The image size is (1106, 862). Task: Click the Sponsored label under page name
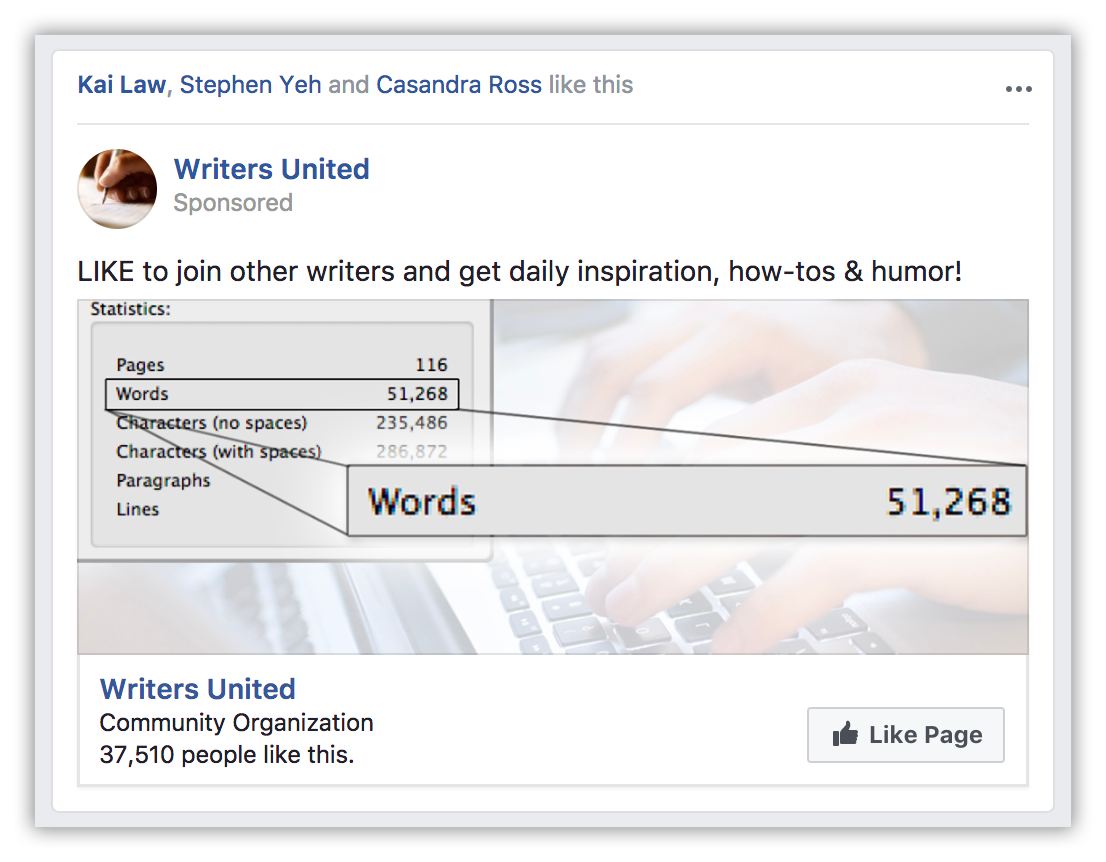233,203
